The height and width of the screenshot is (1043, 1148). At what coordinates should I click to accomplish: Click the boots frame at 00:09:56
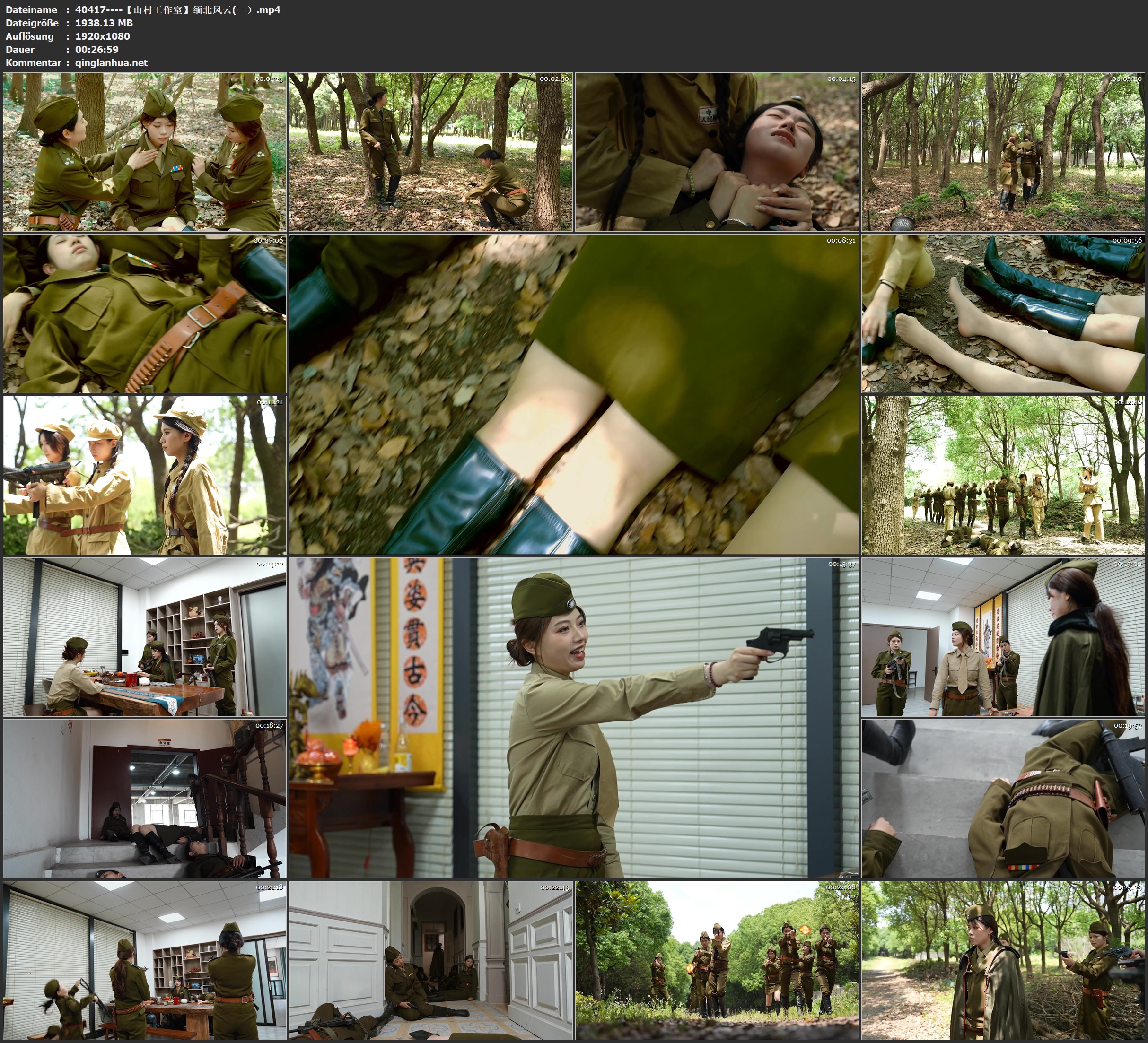1003,313
